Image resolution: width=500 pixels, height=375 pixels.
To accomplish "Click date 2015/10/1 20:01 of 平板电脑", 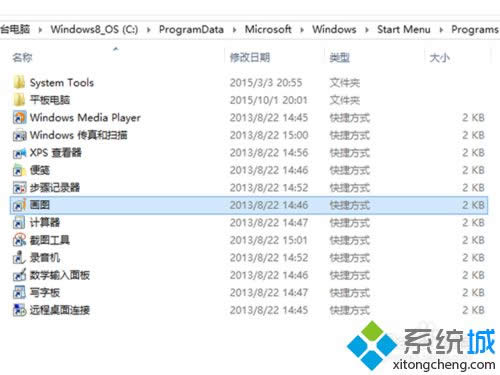I will pyautogui.click(x=269, y=100).
